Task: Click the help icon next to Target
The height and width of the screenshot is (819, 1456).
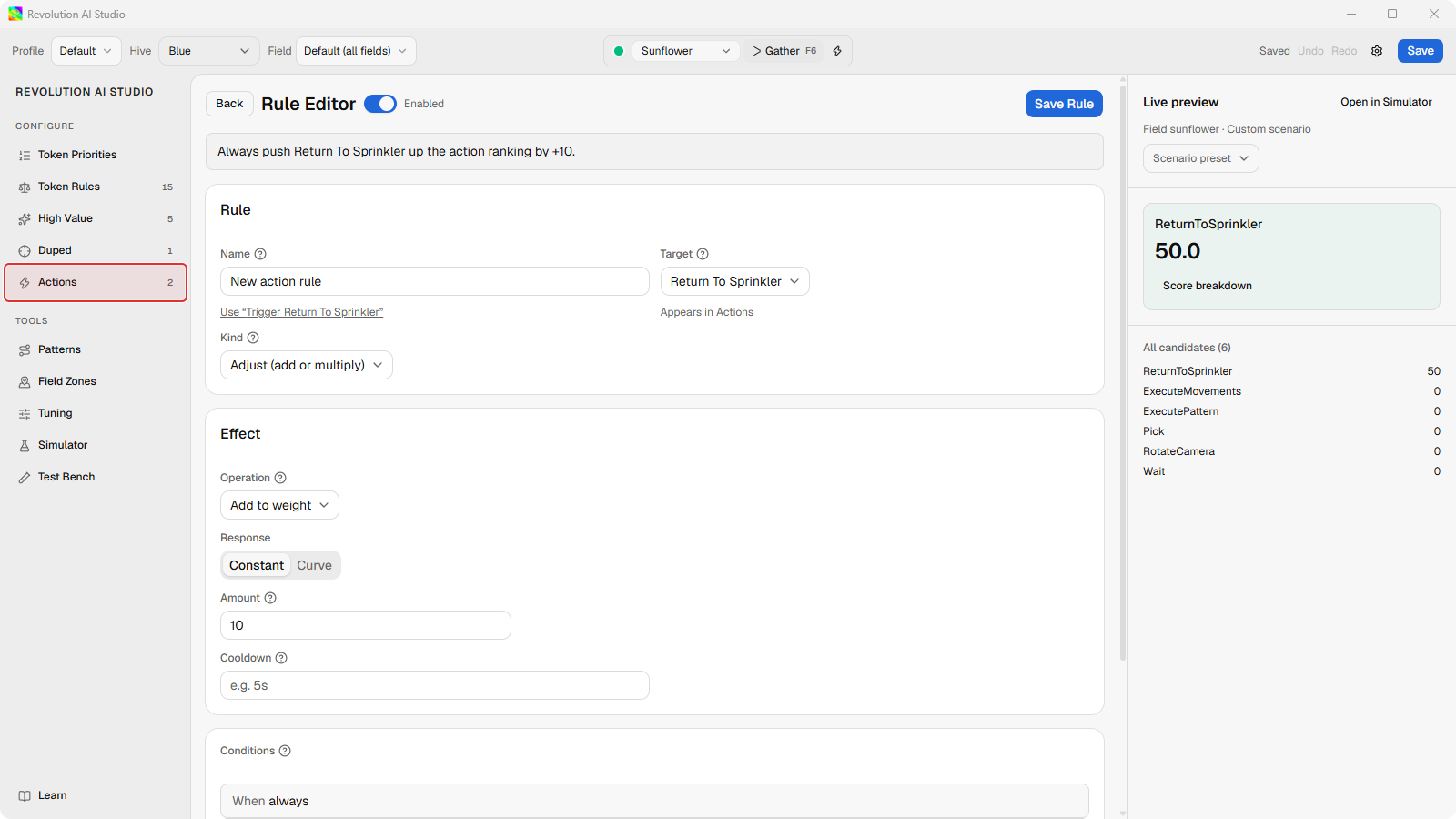Action: click(x=703, y=254)
